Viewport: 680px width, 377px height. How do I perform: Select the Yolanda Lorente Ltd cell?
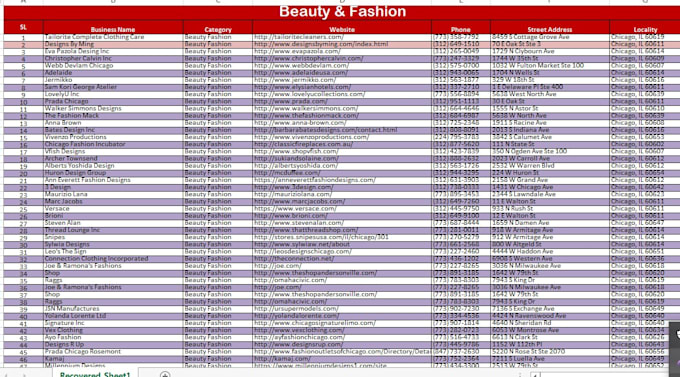click(113, 316)
